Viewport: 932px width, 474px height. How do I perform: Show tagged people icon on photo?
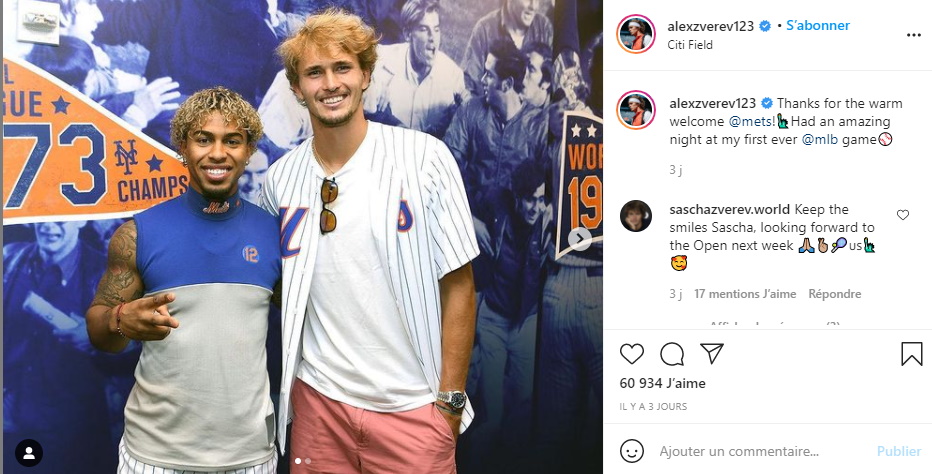click(29, 453)
